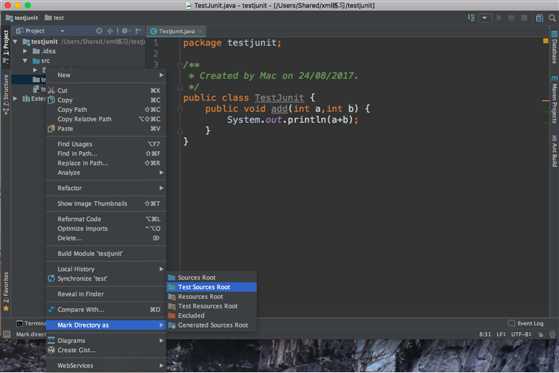This screenshot has width=559, height=373.
Task: Mark directory as Excluded
Action: tap(212, 316)
